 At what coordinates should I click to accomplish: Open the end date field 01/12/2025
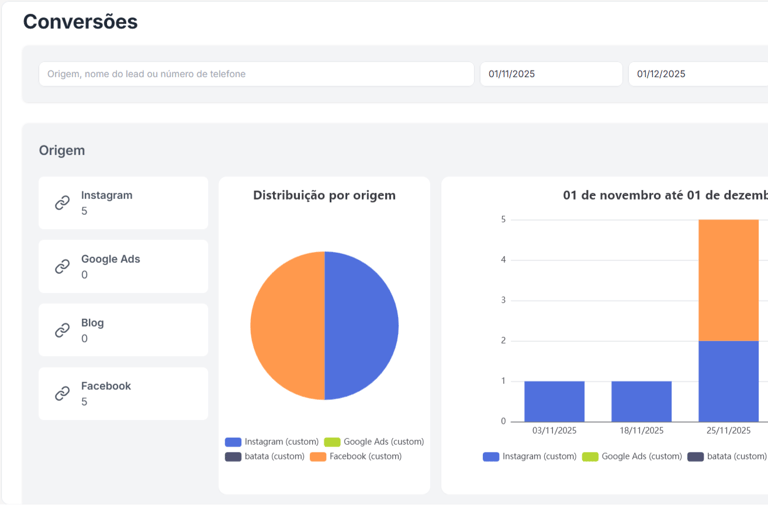tap(698, 74)
